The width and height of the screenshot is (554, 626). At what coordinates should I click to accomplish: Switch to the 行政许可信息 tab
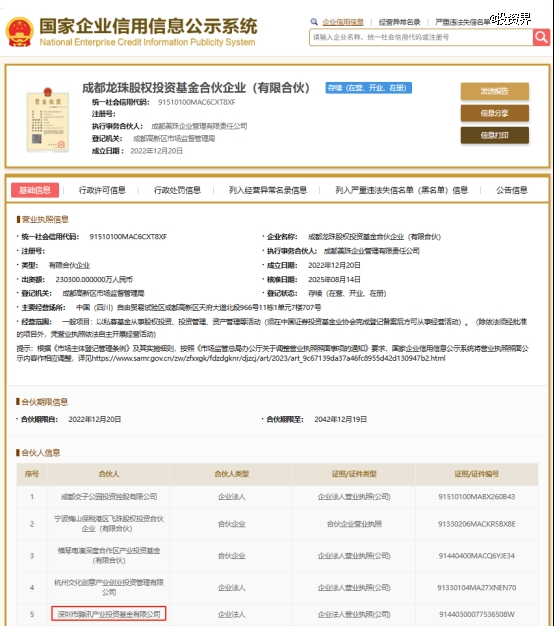point(102,190)
